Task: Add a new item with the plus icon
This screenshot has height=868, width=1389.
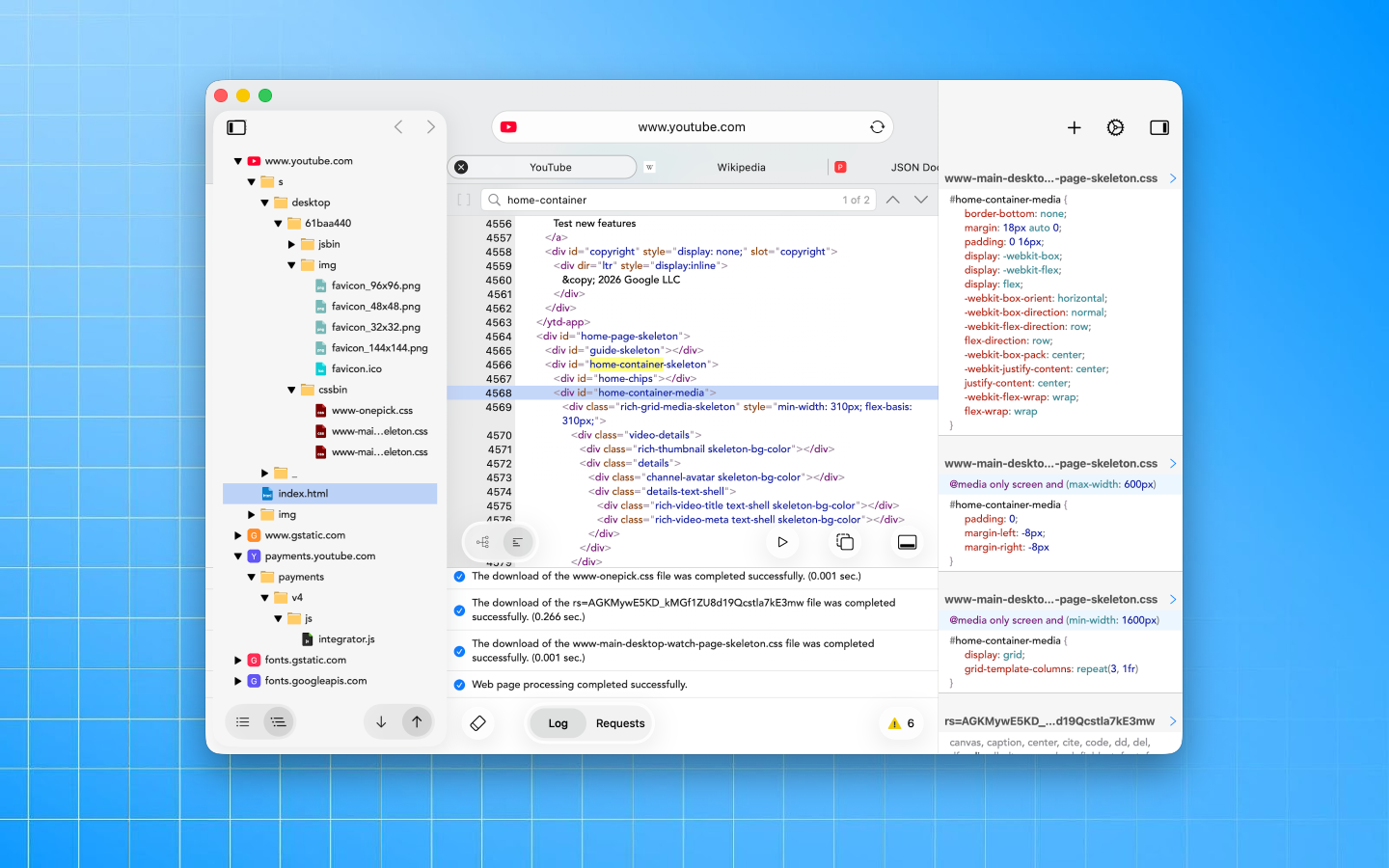Action: tap(1074, 127)
